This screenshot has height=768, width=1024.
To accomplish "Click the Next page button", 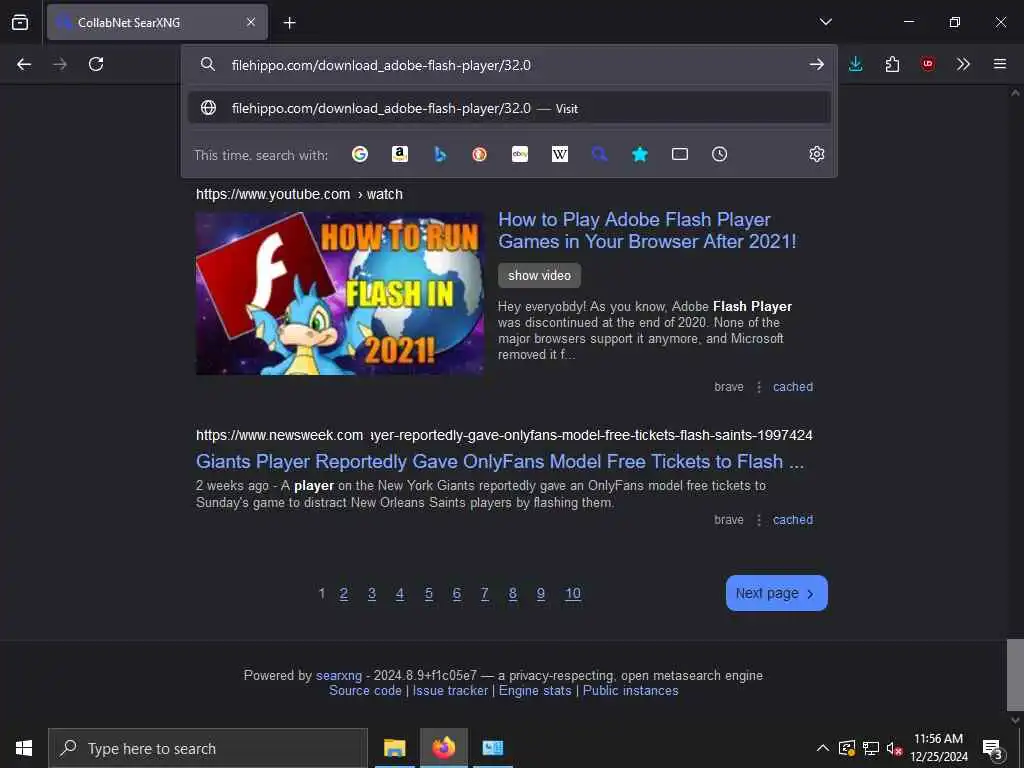I will point(776,593).
